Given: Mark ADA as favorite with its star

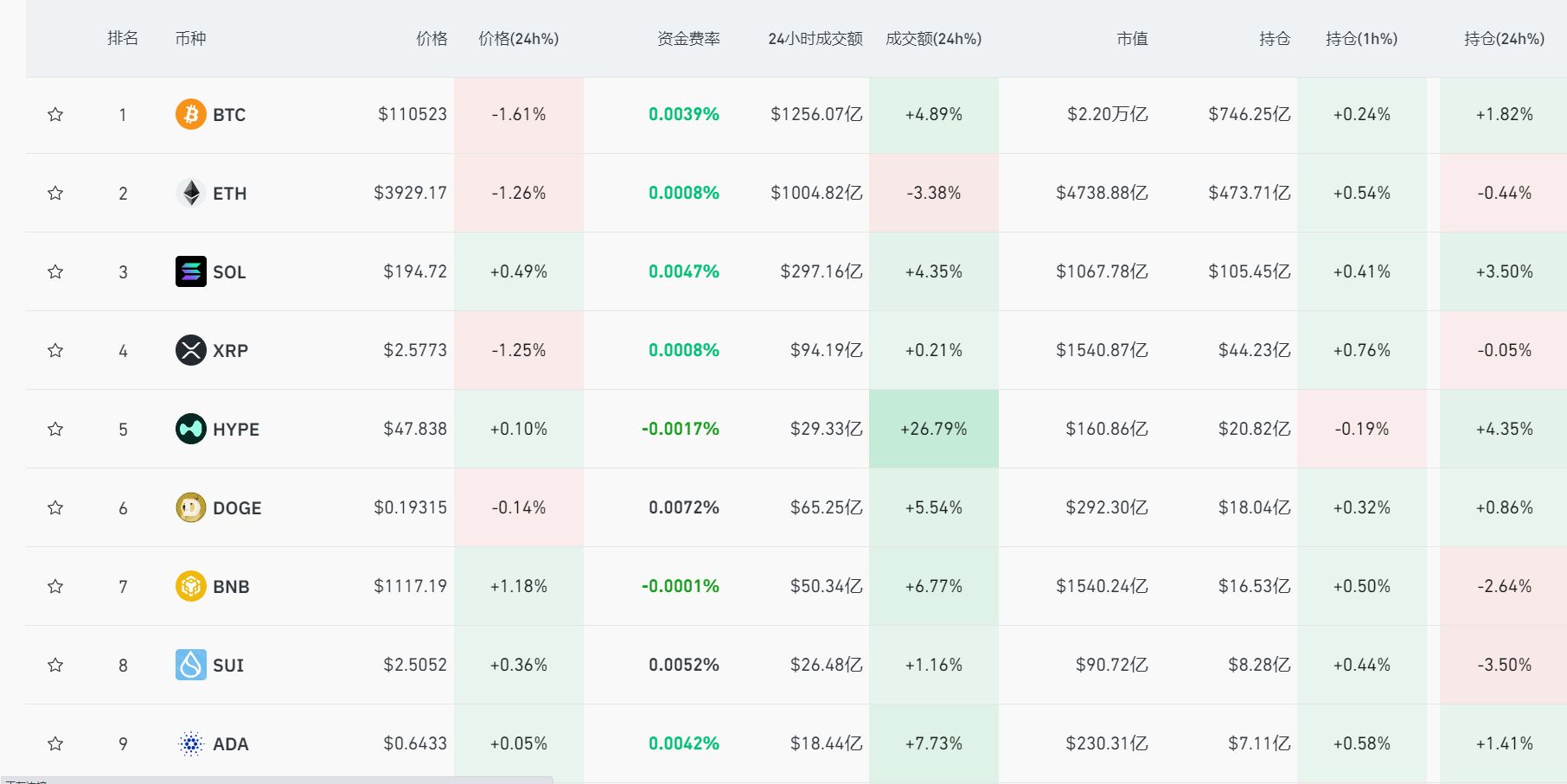Looking at the screenshot, I should [55, 743].
